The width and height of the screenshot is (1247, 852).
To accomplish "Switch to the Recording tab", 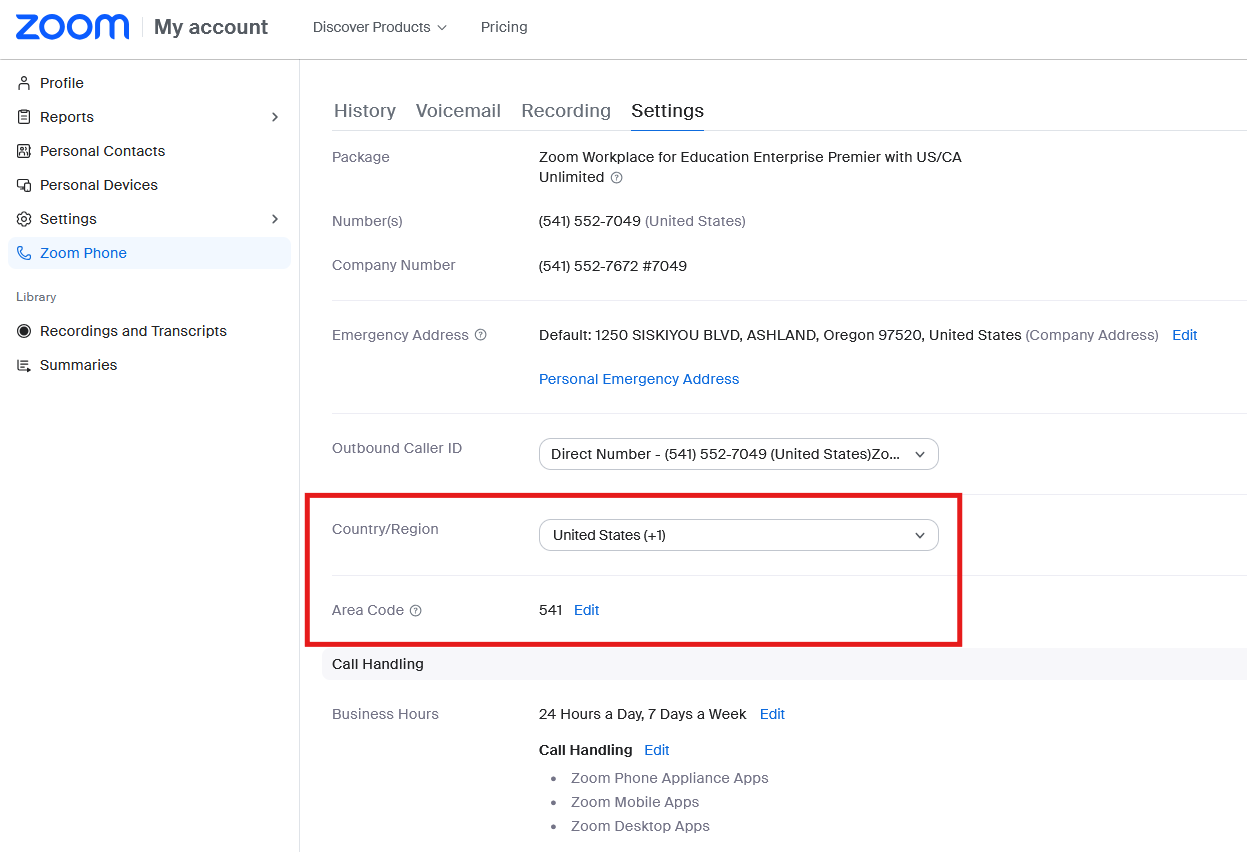I will click(566, 111).
